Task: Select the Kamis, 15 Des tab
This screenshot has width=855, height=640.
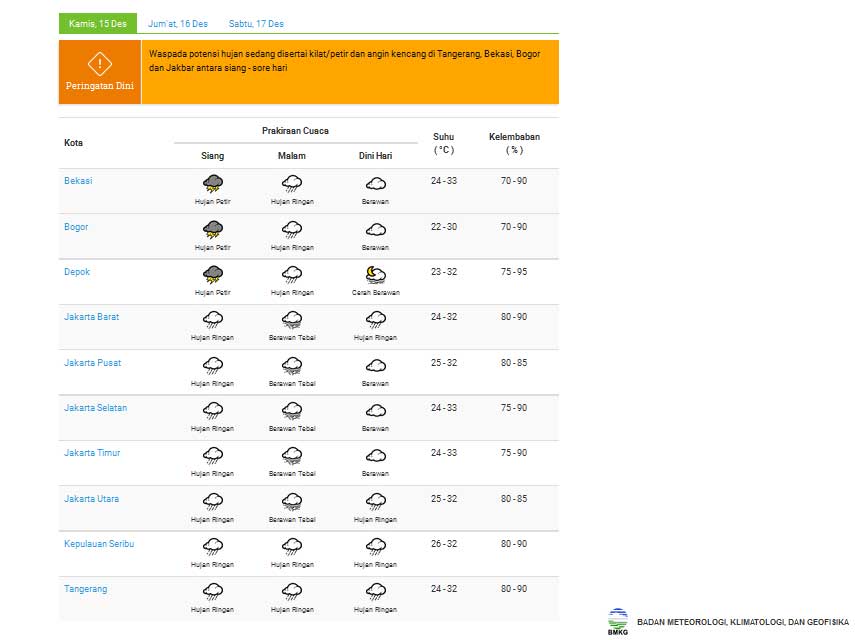Action: (x=98, y=24)
